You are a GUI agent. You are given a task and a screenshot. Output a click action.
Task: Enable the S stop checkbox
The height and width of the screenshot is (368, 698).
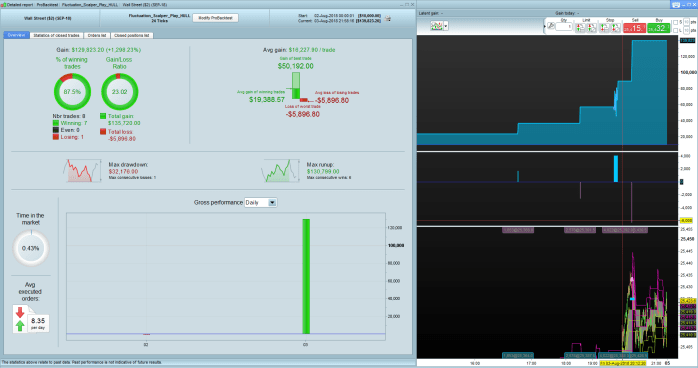pyautogui.click(x=676, y=22)
